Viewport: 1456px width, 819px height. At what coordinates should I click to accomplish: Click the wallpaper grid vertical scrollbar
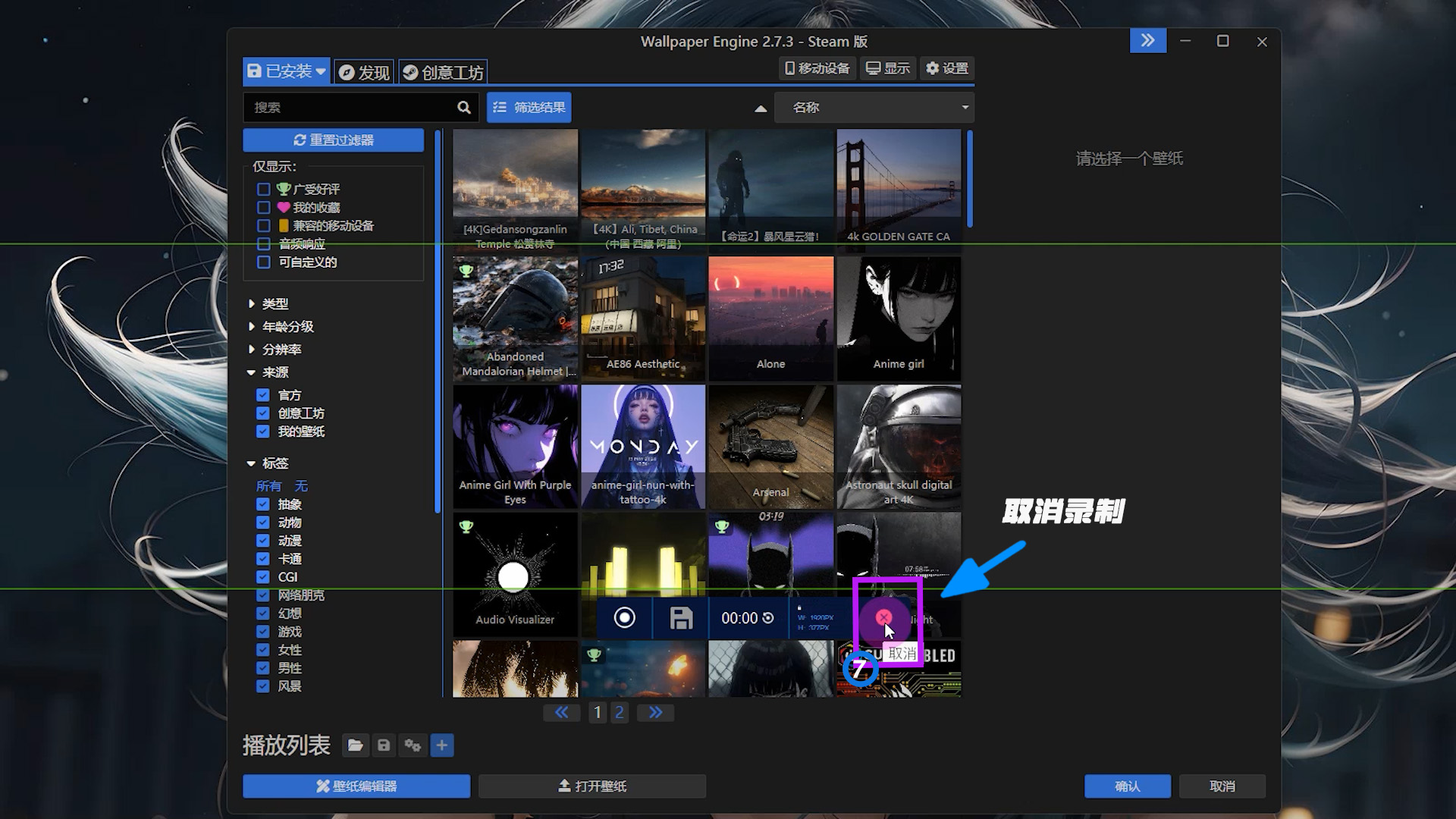[969, 179]
